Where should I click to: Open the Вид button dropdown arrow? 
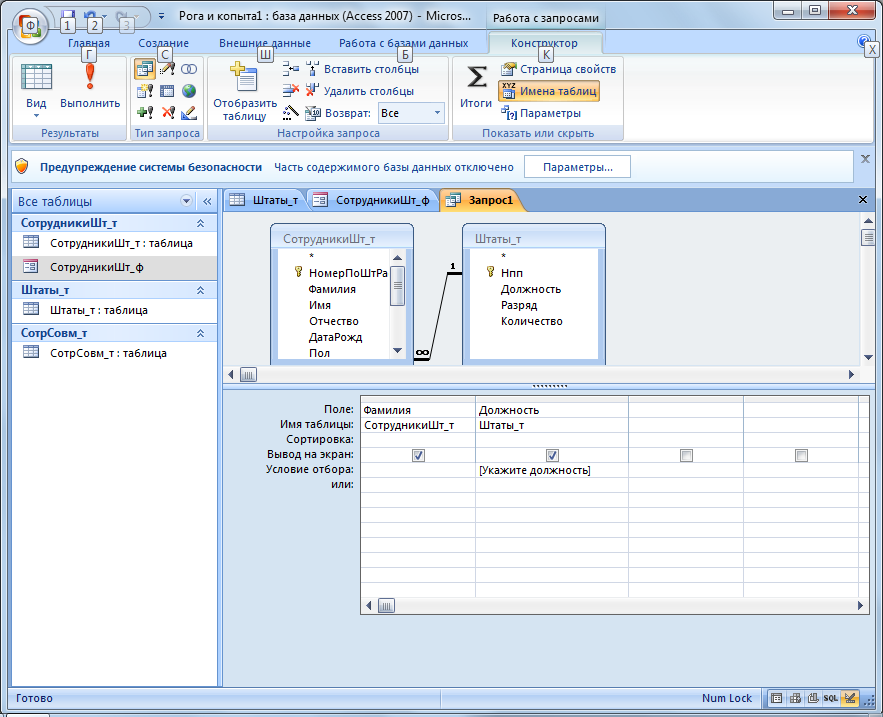click(36, 115)
